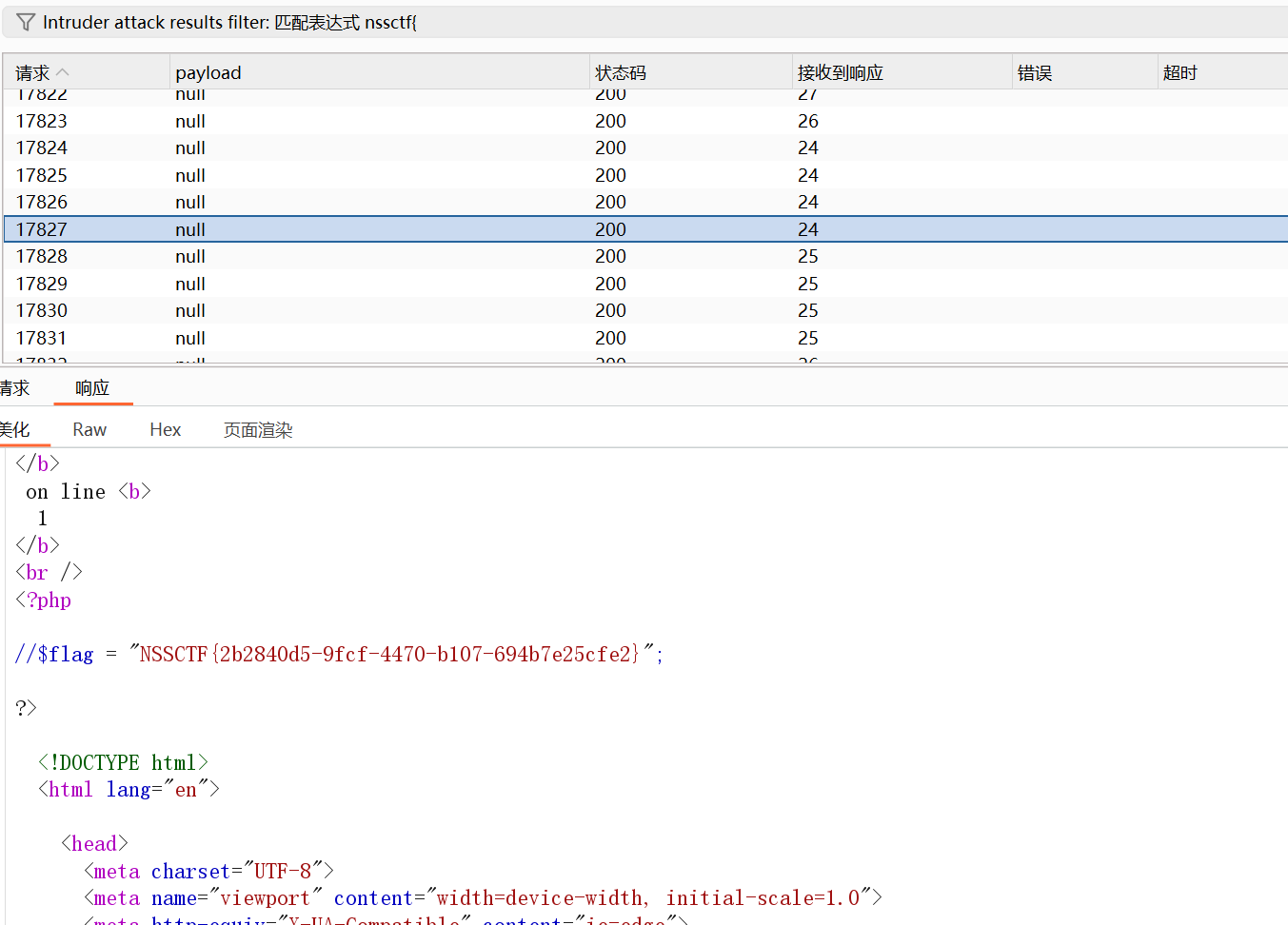Sort by the 状态码 column header

click(690, 72)
